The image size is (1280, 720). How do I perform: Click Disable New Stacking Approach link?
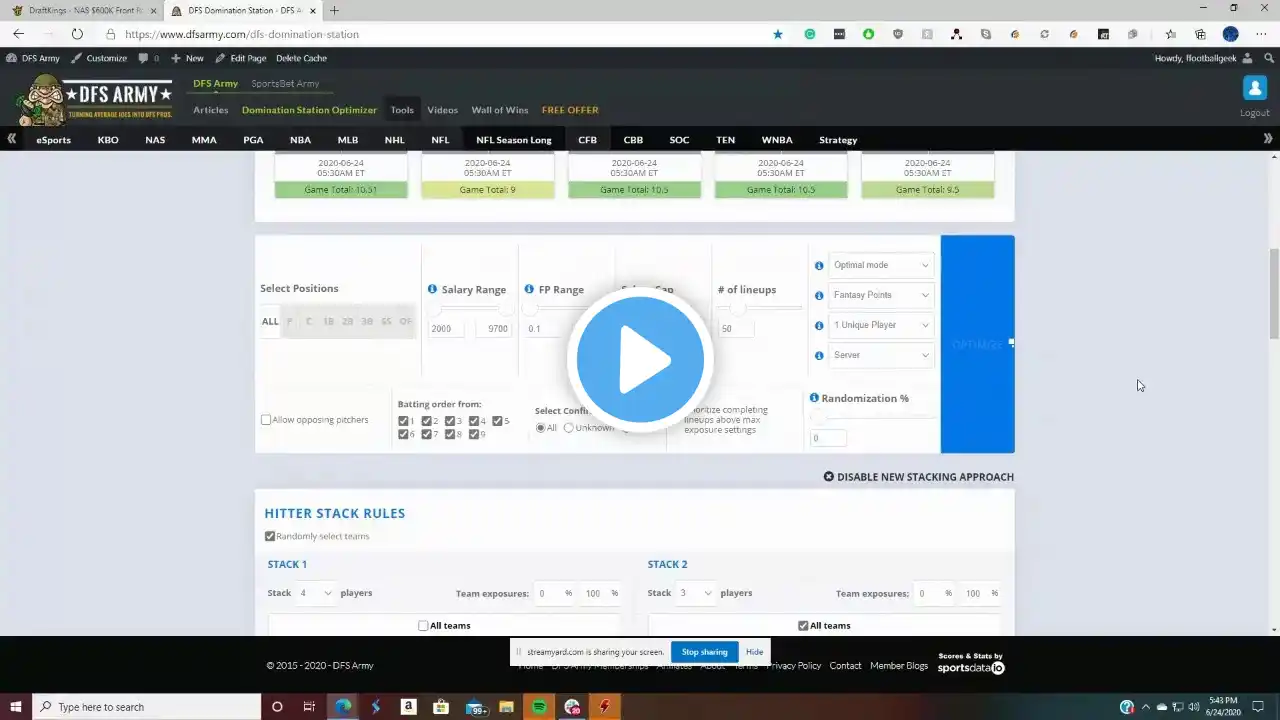pos(918,477)
